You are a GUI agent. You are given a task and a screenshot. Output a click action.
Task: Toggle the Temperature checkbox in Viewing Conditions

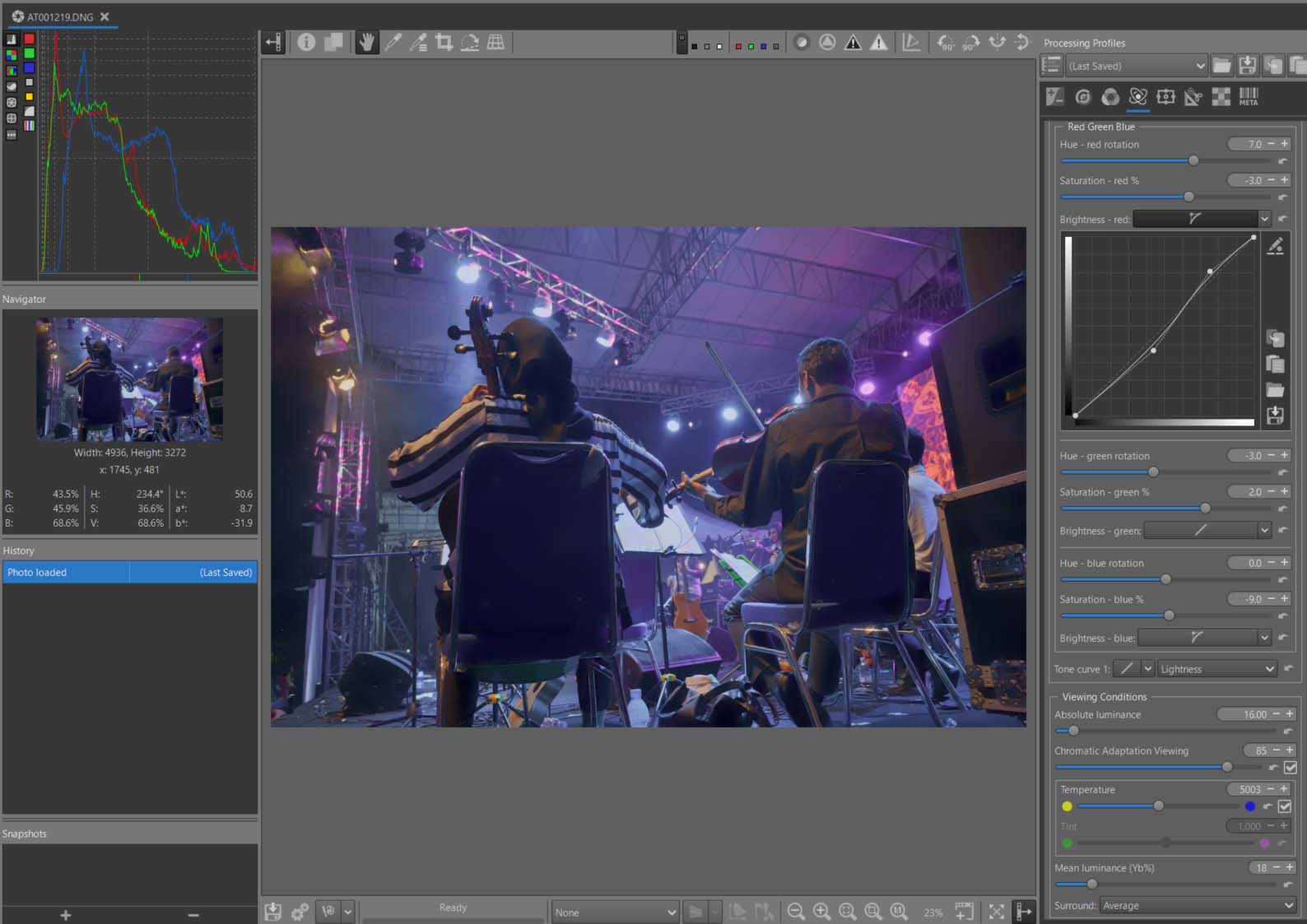point(1285,806)
